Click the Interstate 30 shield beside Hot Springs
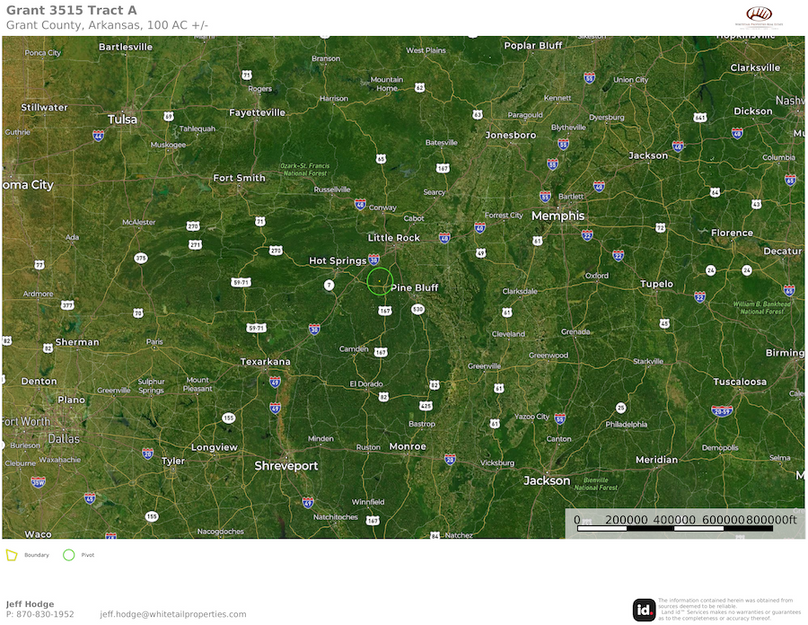This screenshot has height=625, width=808. [x=374, y=259]
